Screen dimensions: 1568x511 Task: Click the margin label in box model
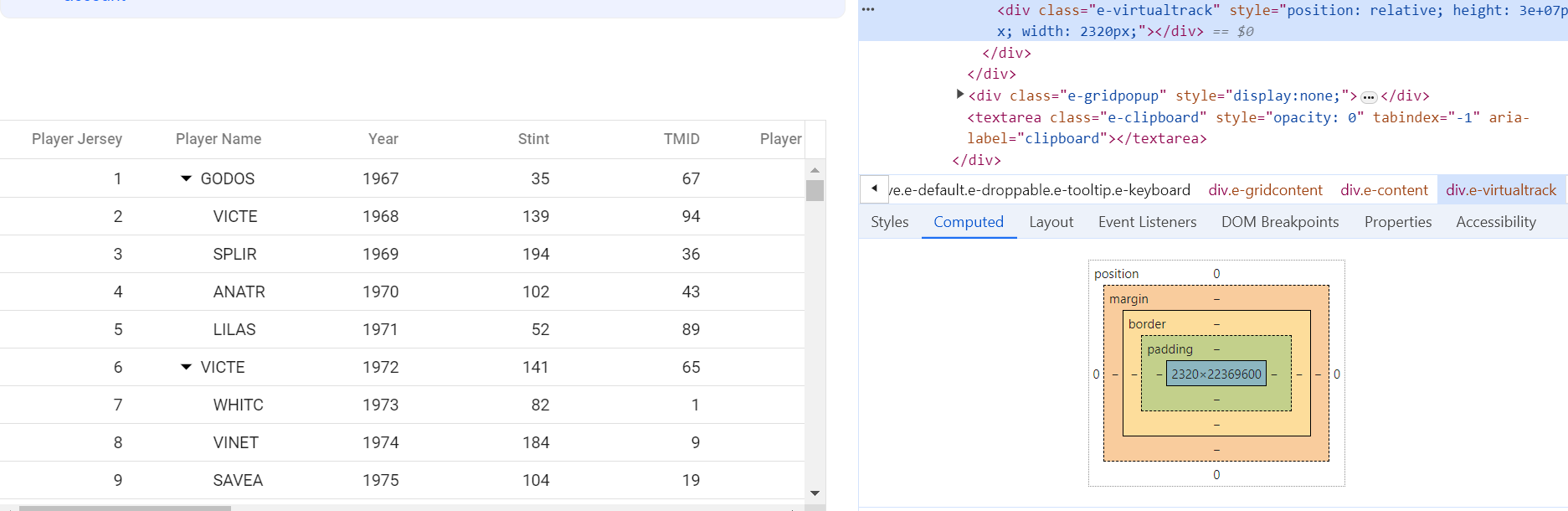click(x=1128, y=299)
